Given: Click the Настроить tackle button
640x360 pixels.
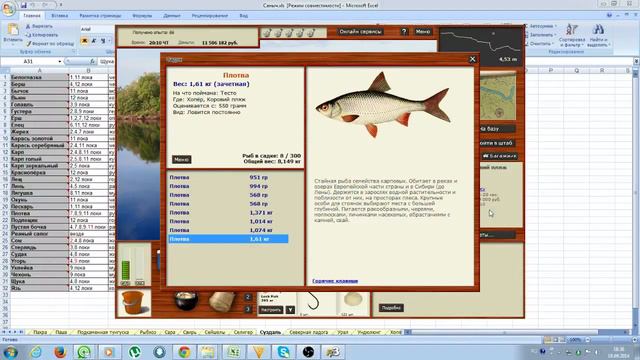Looking at the screenshot, I should pos(271,310).
